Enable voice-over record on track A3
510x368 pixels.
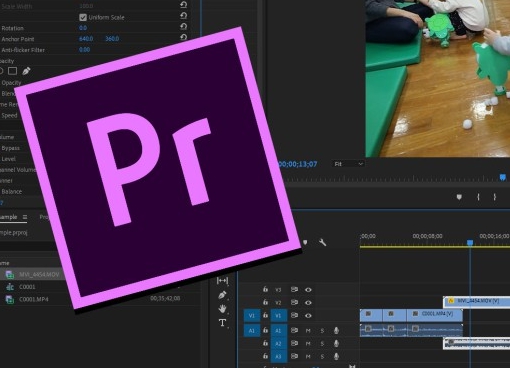(336, 356)
